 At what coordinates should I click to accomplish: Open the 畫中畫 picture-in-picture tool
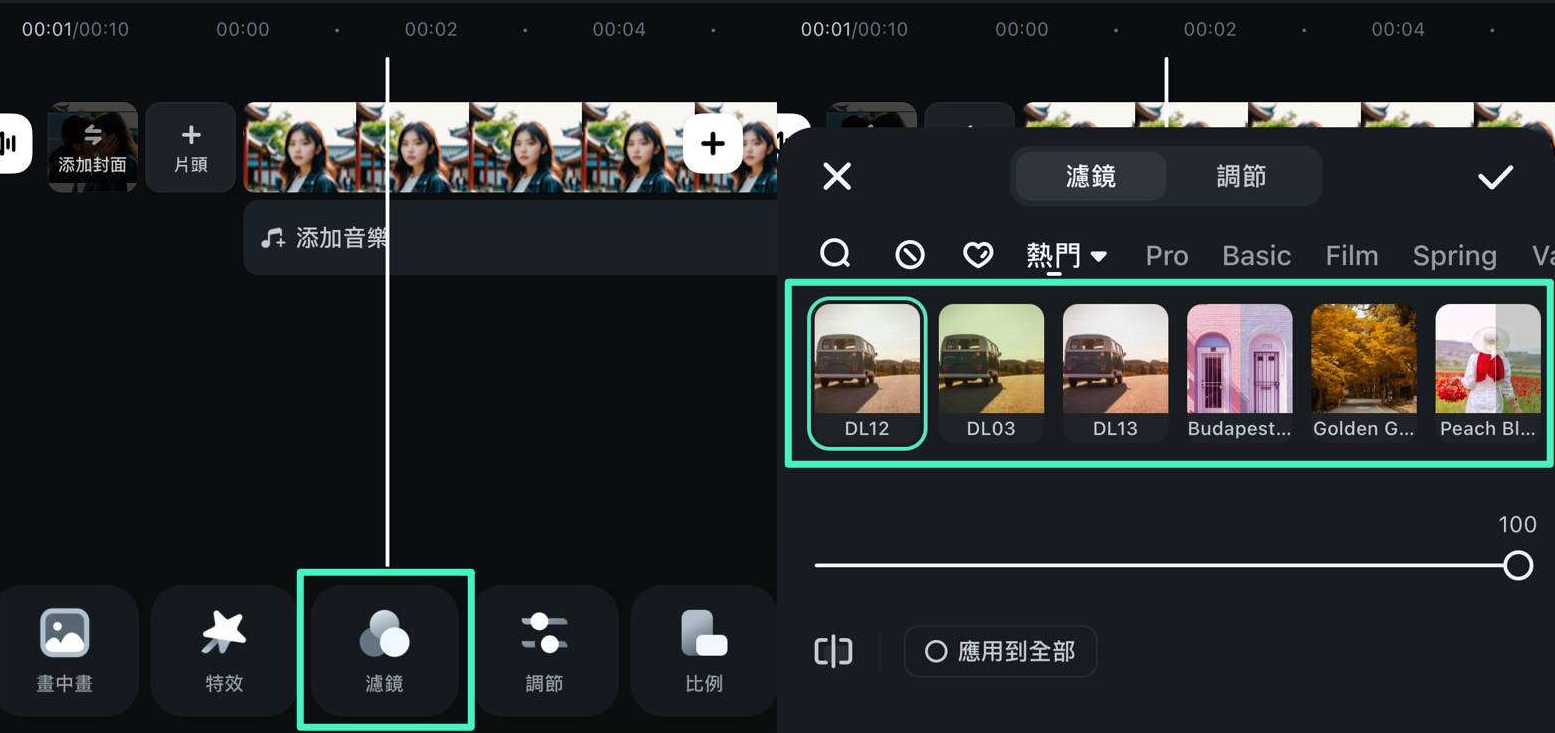coord(65,651)
